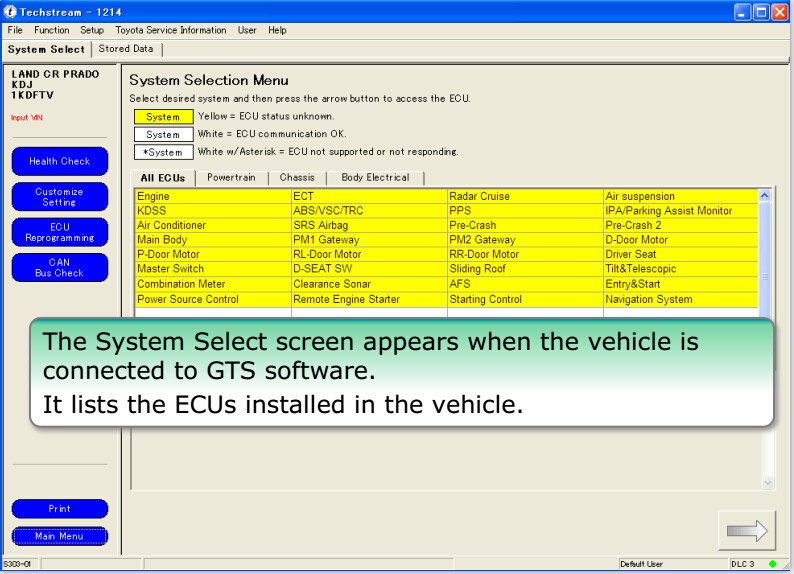This screenshot has width=794, height=574.
Task: Open the Body Electrical tab
Action: (x=375, y=178)
